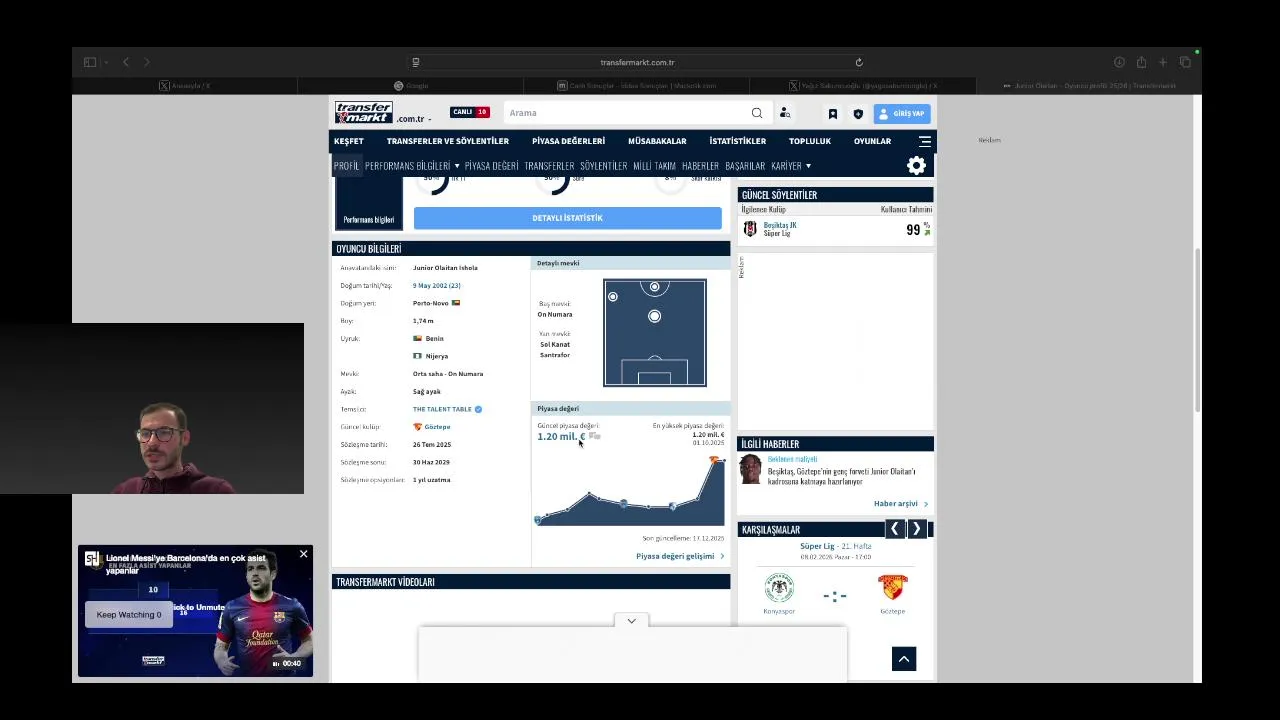Open the Haber arşivi link
The height and width of the screenshot is (720, 1280).
click(x=900, y=504)
